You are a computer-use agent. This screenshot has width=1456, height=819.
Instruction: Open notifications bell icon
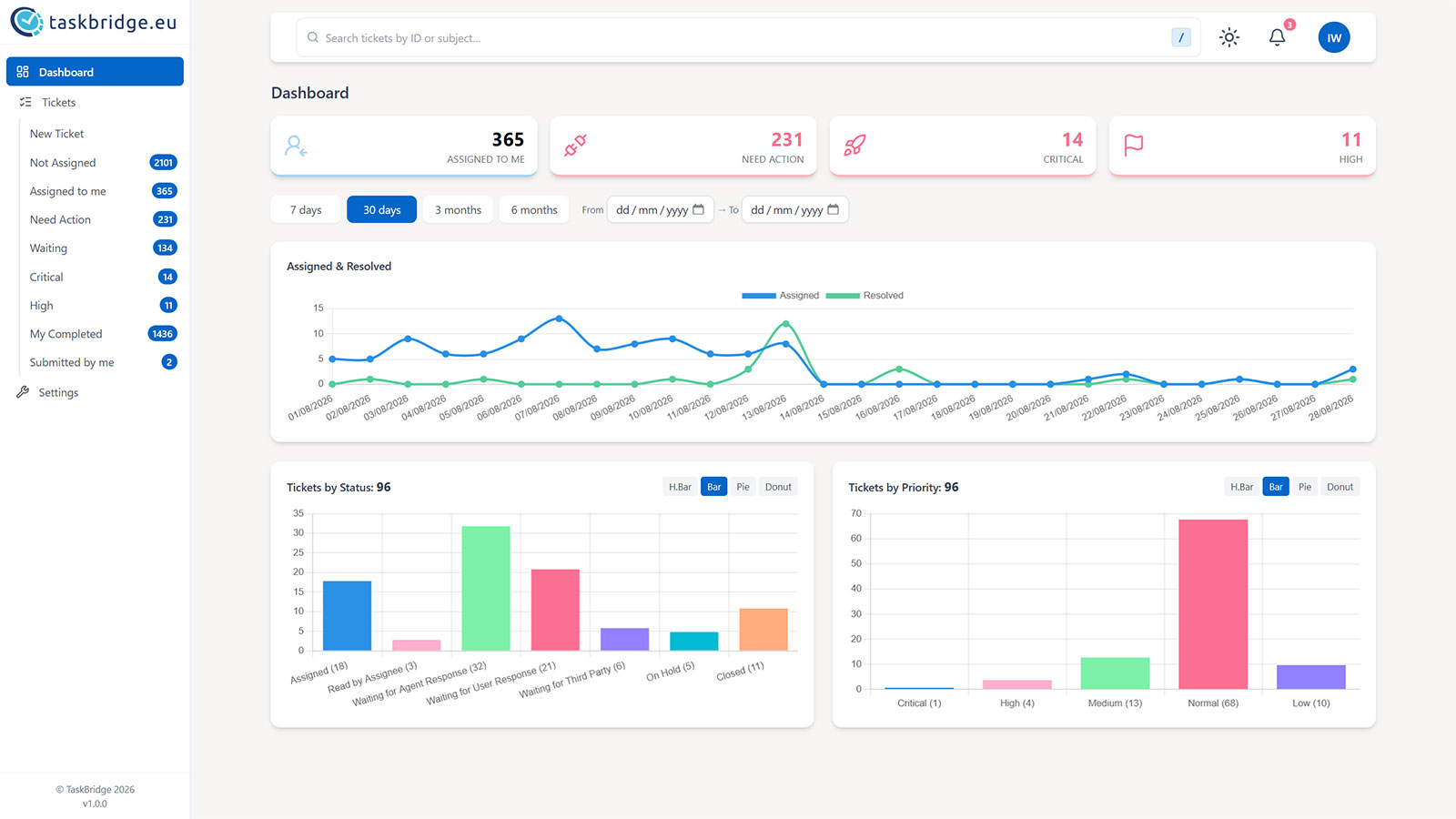[x=1277, y=37]
